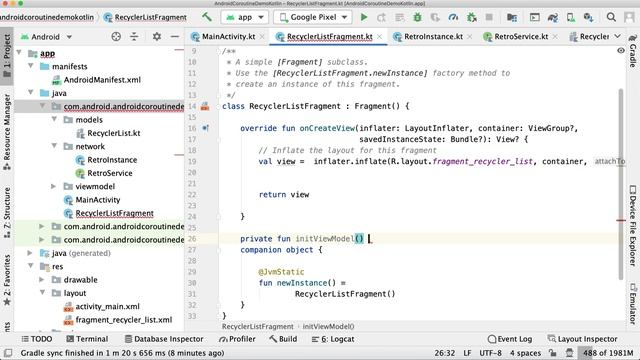The height and width of the screenshot is (360, 640).
Task: Collapse the models package
Action: click(54, 119)
